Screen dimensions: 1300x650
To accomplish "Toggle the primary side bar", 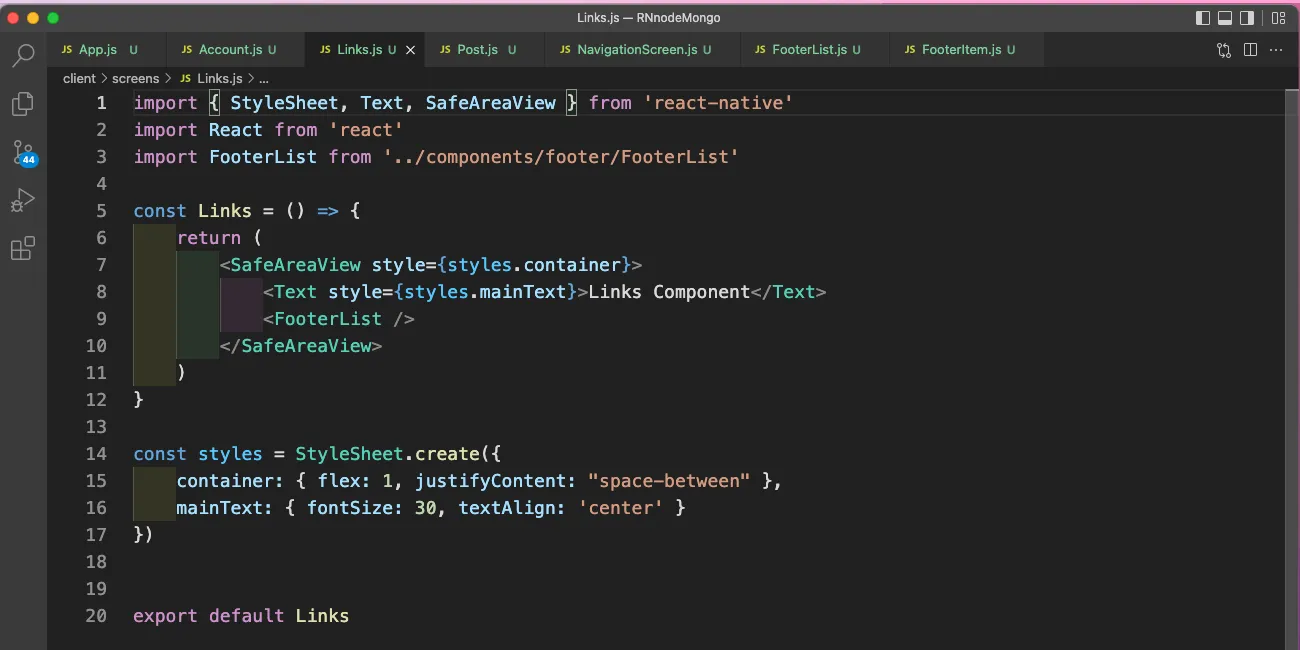I will (x=1203, y=18).
